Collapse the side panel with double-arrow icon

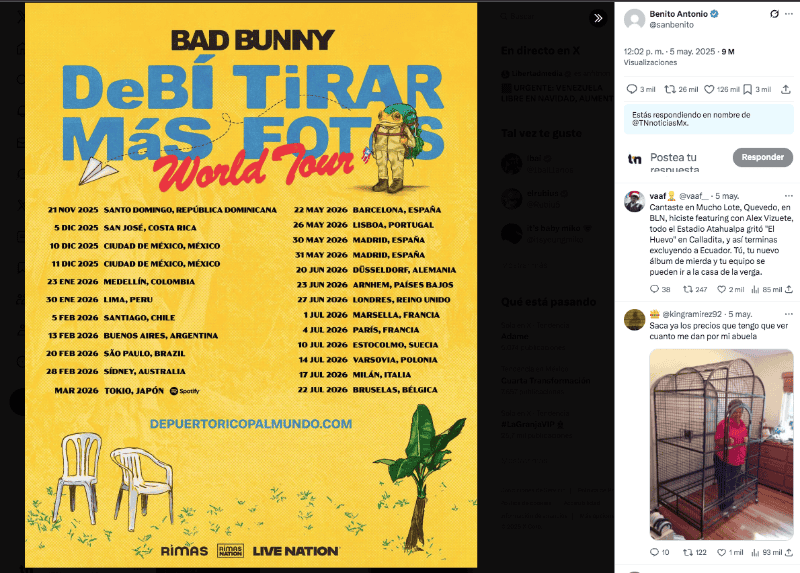pos(598,18)
